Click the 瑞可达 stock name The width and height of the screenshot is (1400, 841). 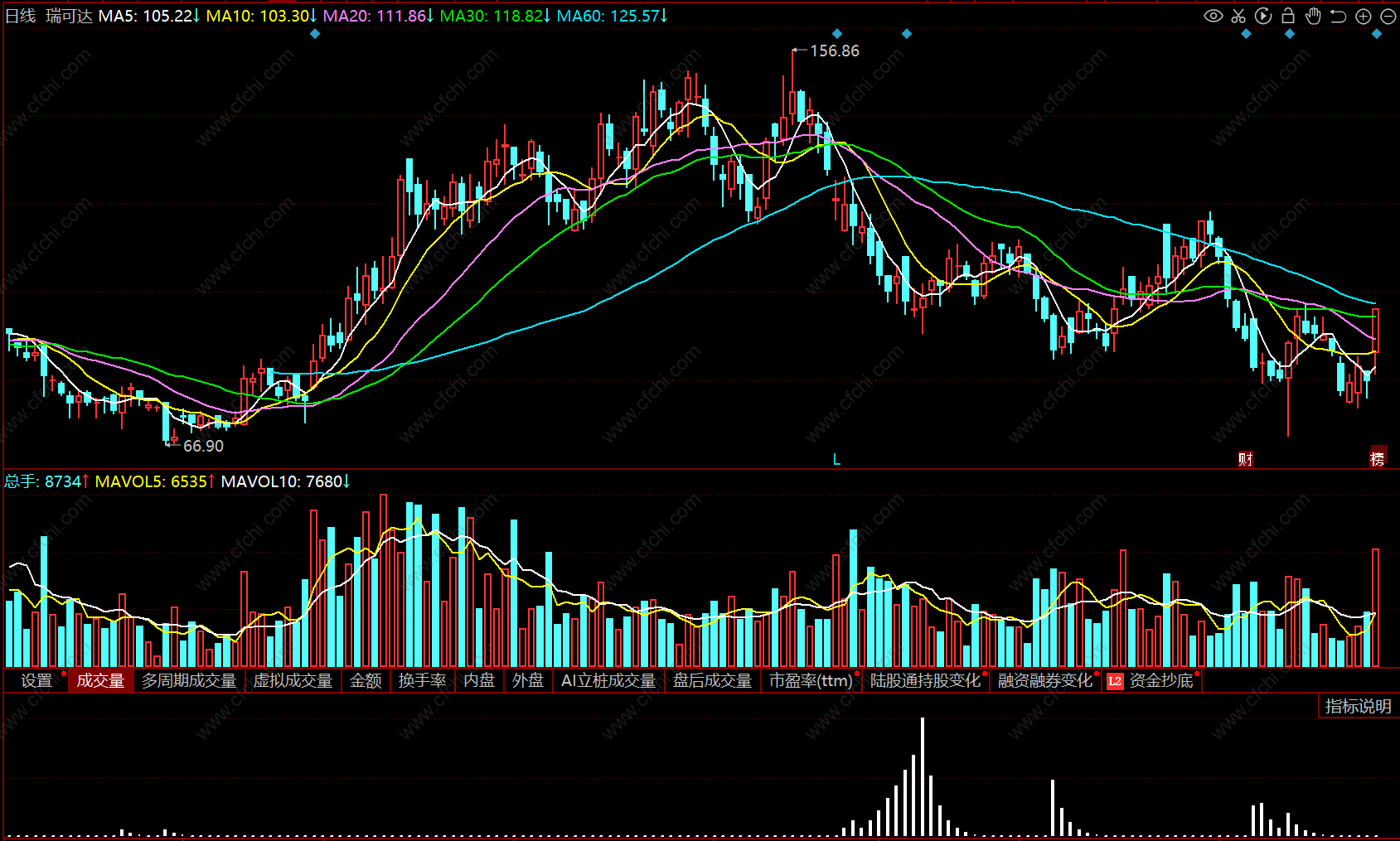[69, 16]
